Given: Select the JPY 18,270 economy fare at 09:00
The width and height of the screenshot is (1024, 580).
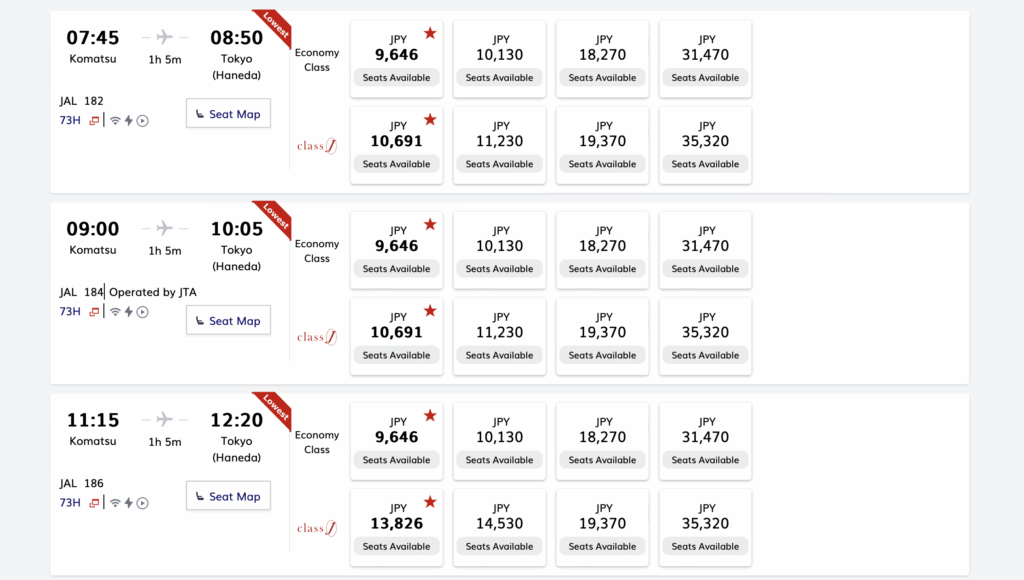Looking at the screenshot, I should pos(602,250).
